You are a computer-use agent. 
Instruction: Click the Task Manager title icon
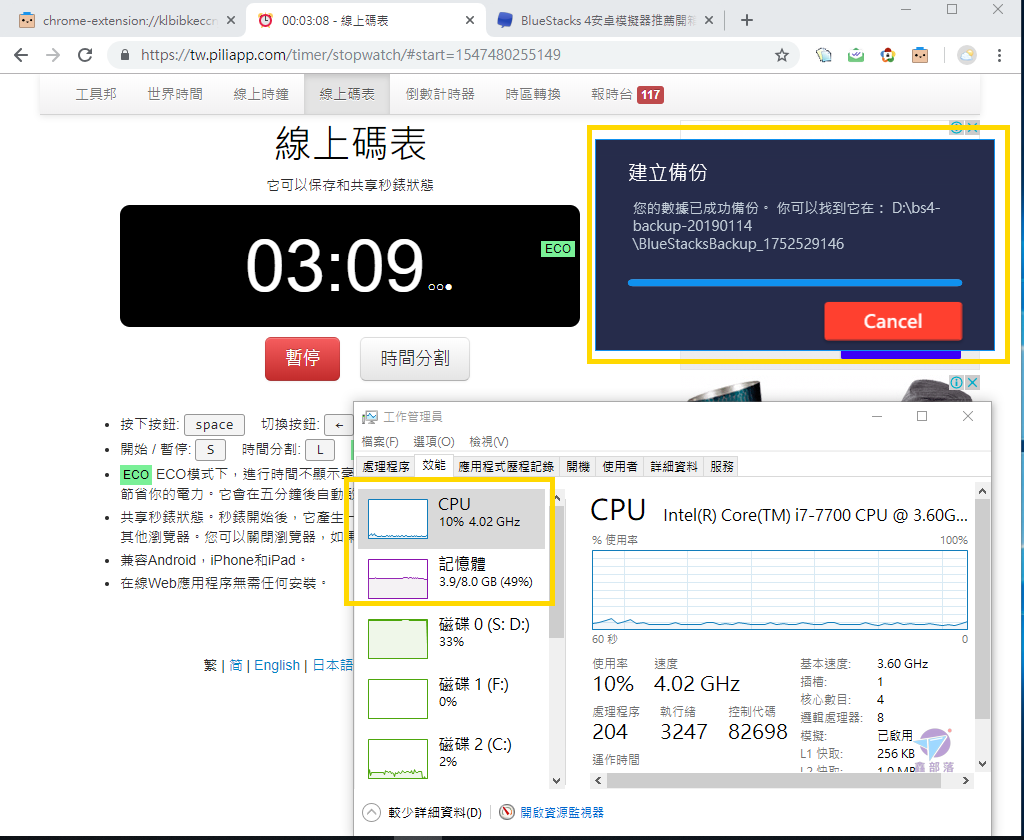pyautogui.click(x=370, y=417)
